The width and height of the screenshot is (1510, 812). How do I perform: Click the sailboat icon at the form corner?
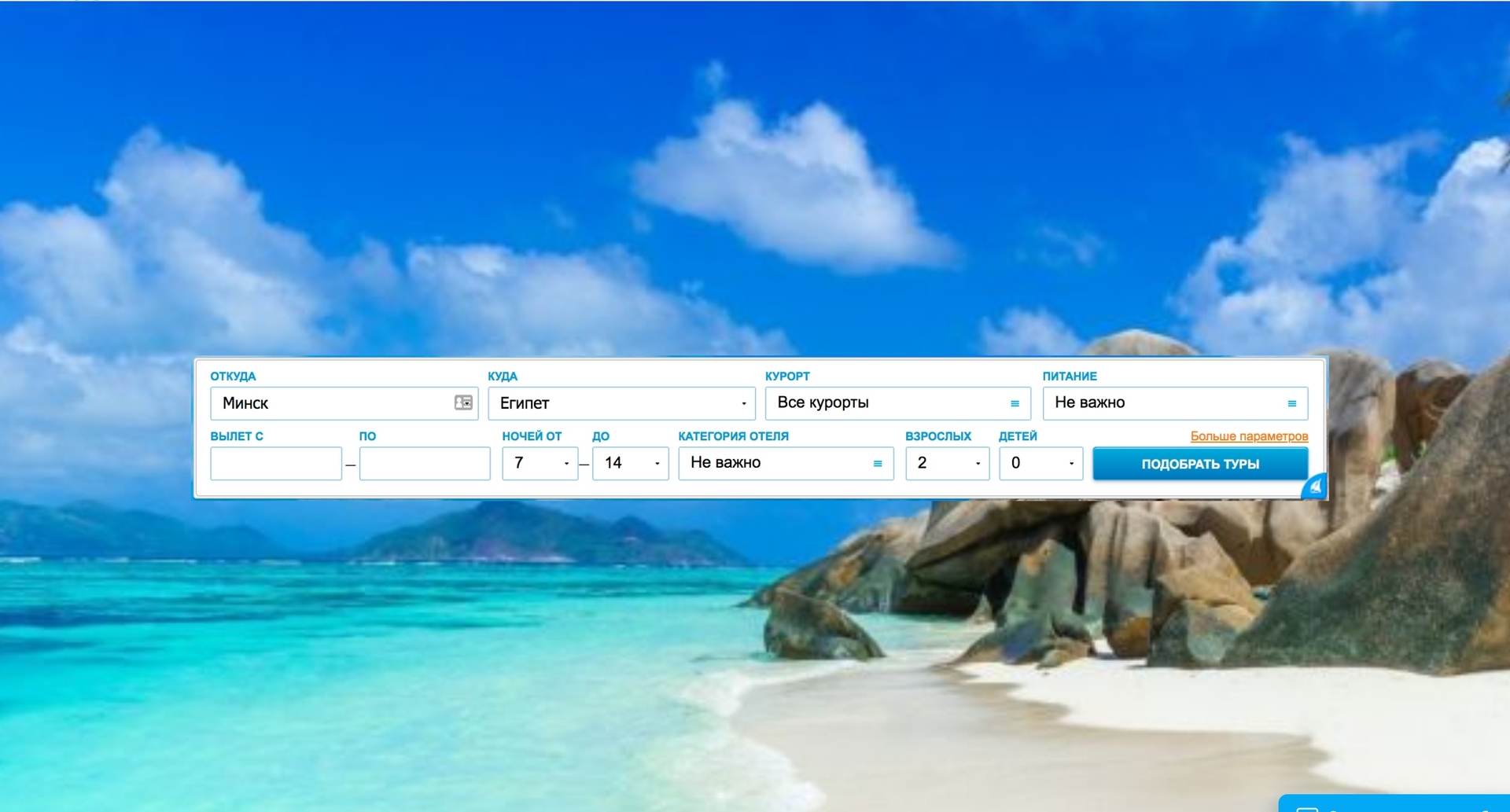pos(1314,487)
